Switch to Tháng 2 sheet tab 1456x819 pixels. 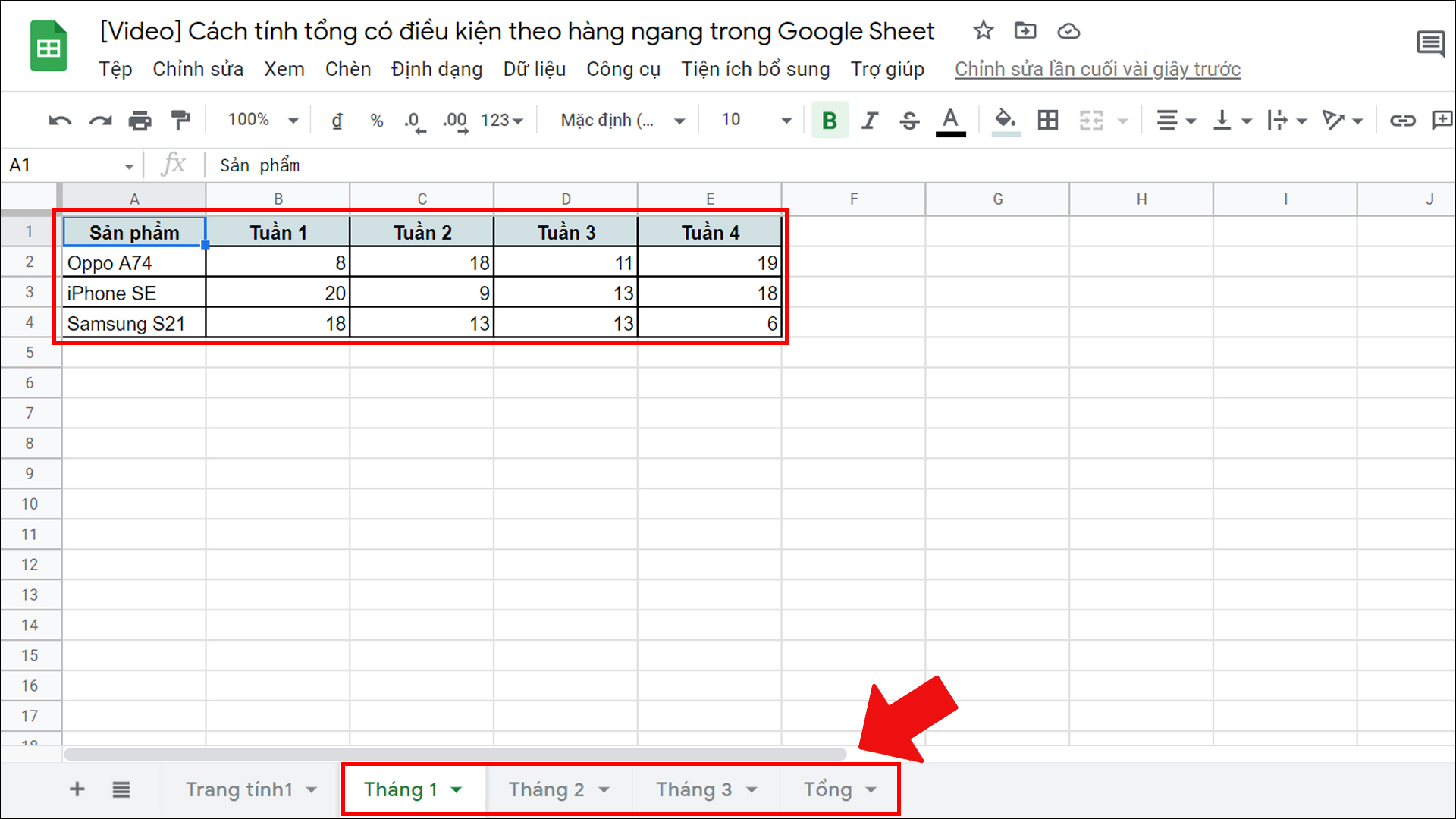click(560, 789)
